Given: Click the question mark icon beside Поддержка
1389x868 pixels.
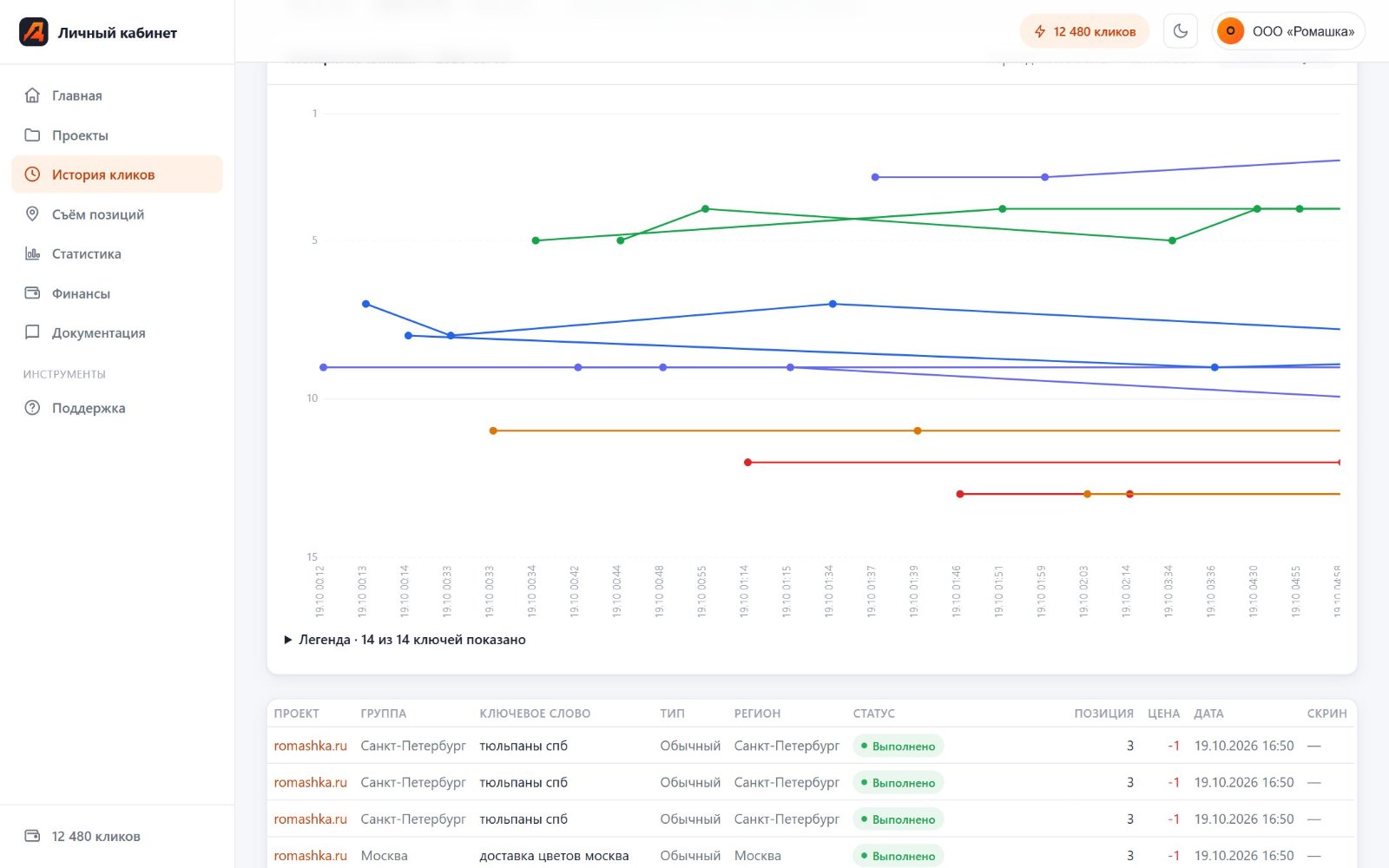Looking at the screenshot, I should tap(32, 408).
